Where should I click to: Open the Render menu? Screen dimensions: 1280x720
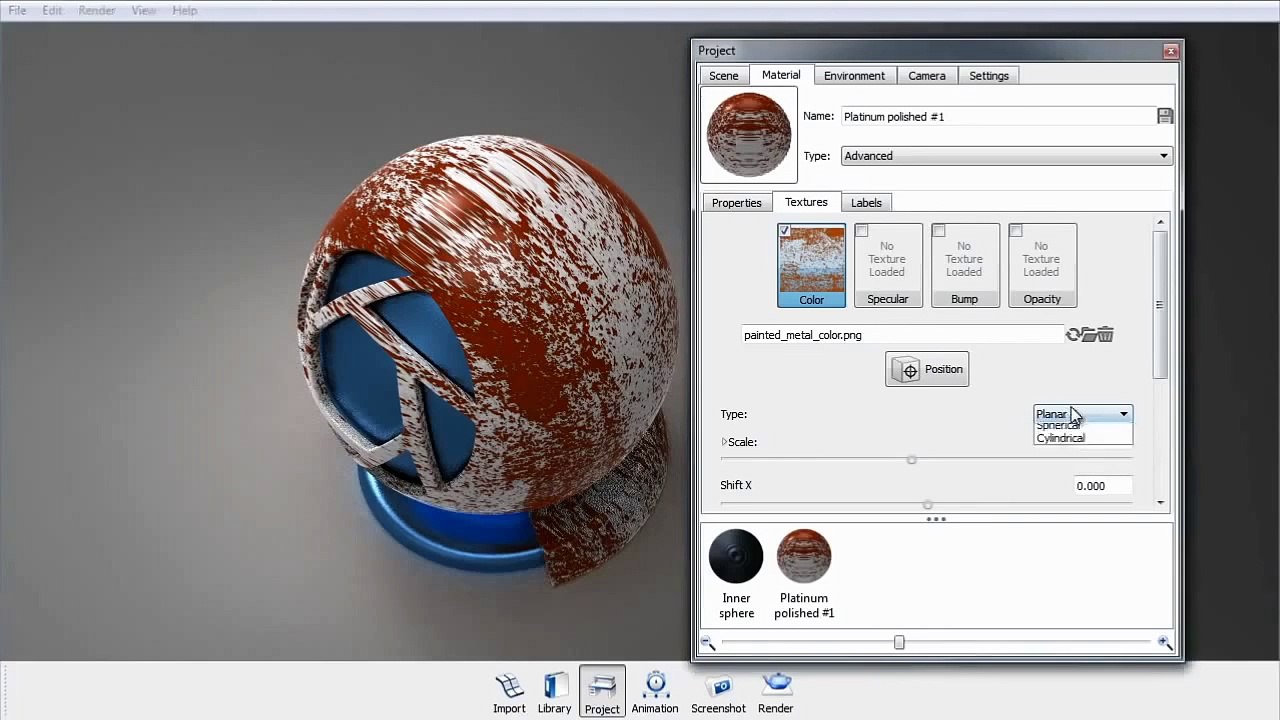click(97, 10)
